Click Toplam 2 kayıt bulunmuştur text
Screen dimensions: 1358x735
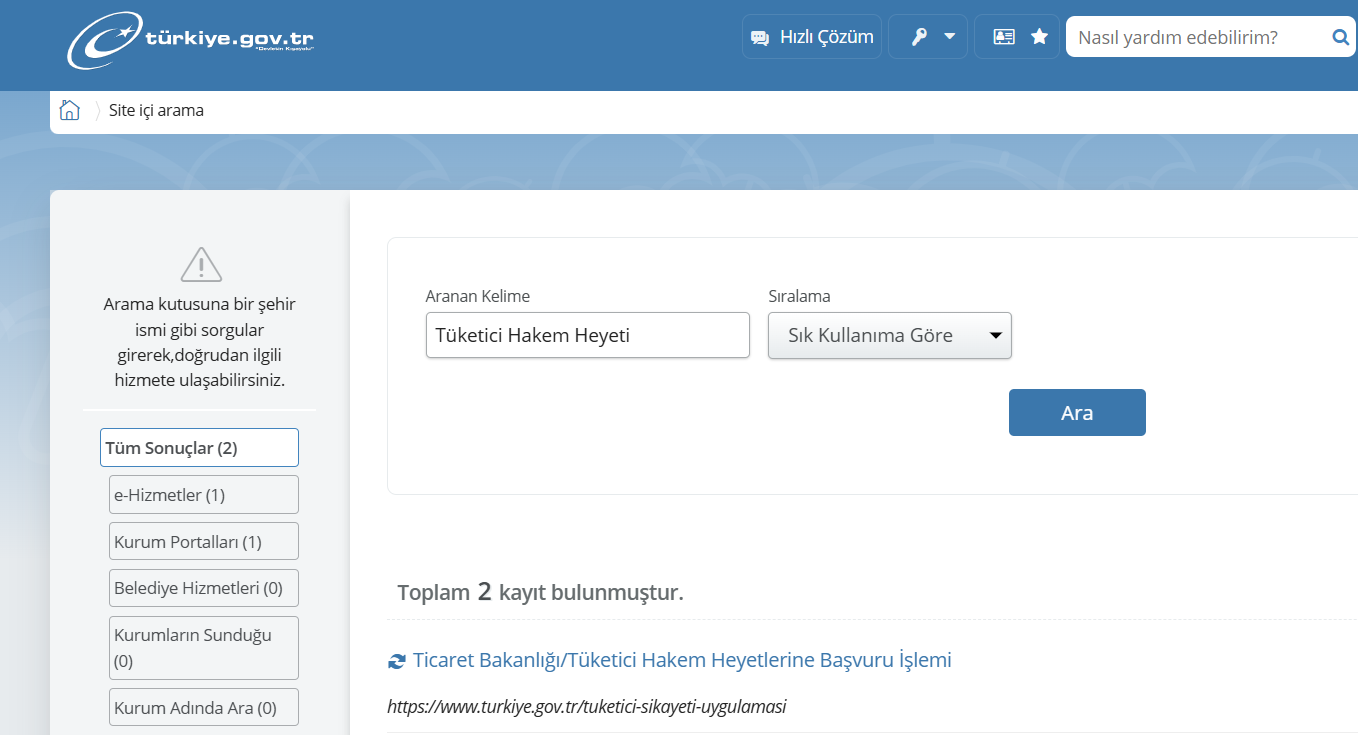point(540,592)
